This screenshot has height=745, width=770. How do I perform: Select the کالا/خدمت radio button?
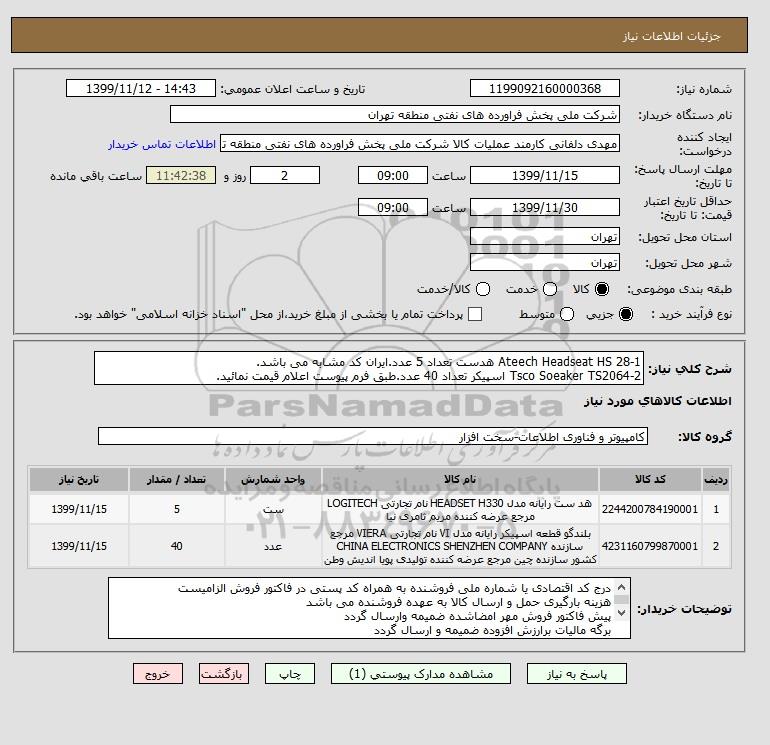tap(483, 289)
